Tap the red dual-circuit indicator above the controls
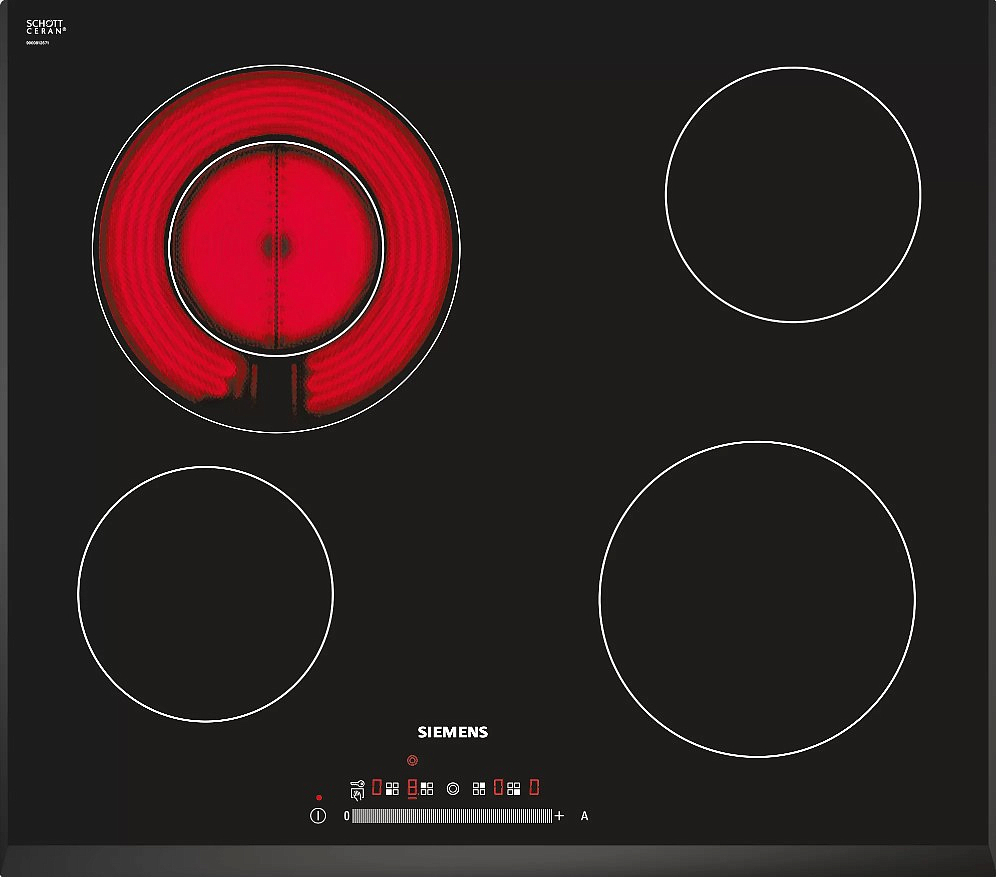Image resolution: width=996 pixels, height=877 pixels. click(413, 761)
